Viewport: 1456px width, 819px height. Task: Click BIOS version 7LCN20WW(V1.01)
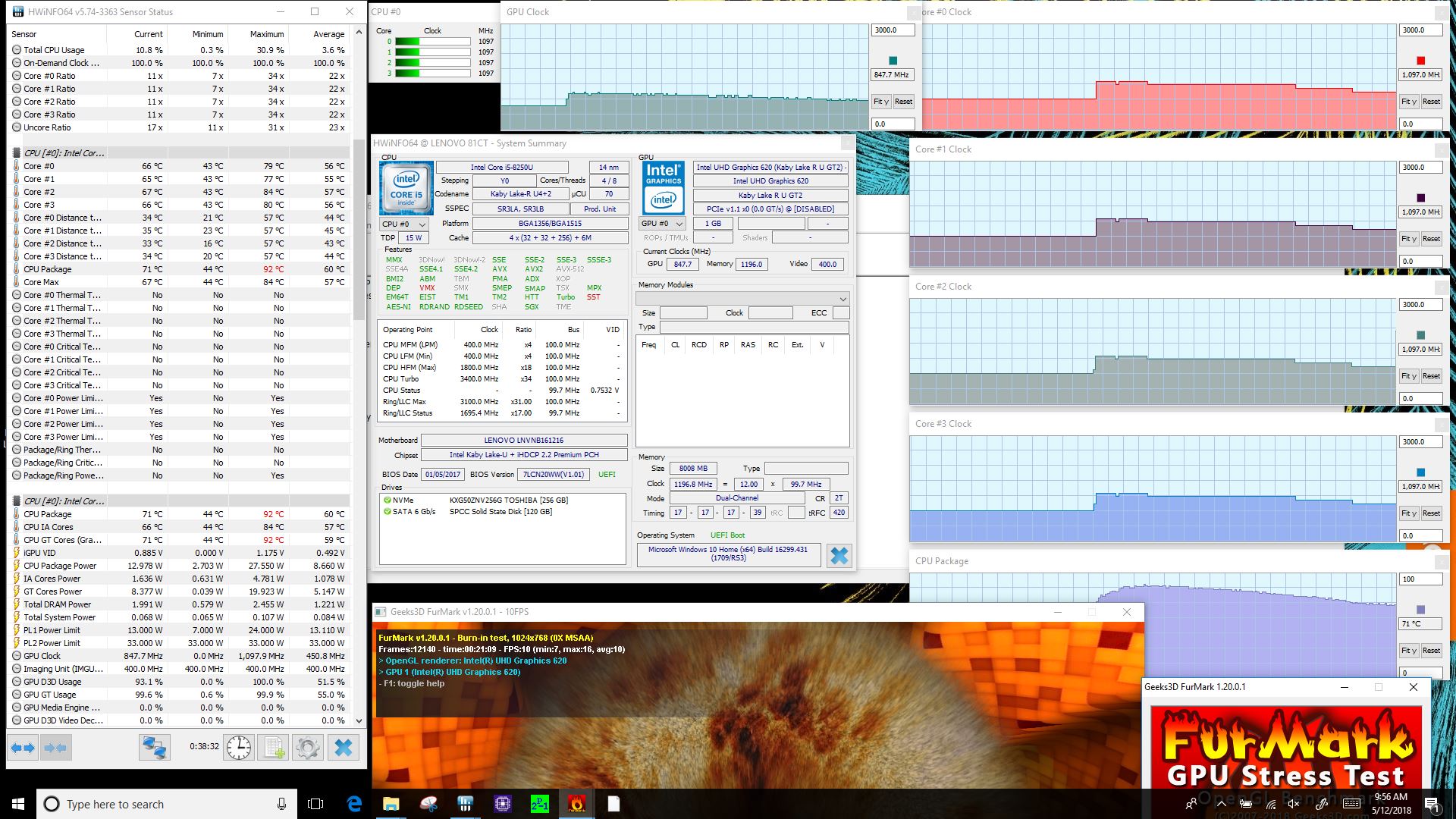[554, 475]
